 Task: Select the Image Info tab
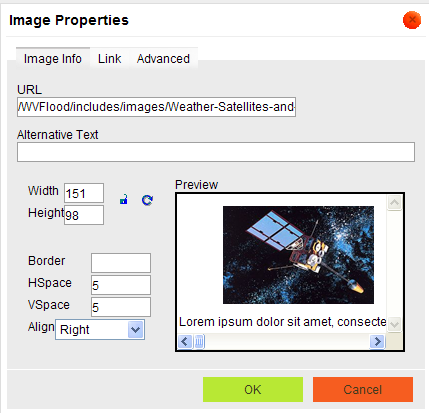[x=53, y=59]
